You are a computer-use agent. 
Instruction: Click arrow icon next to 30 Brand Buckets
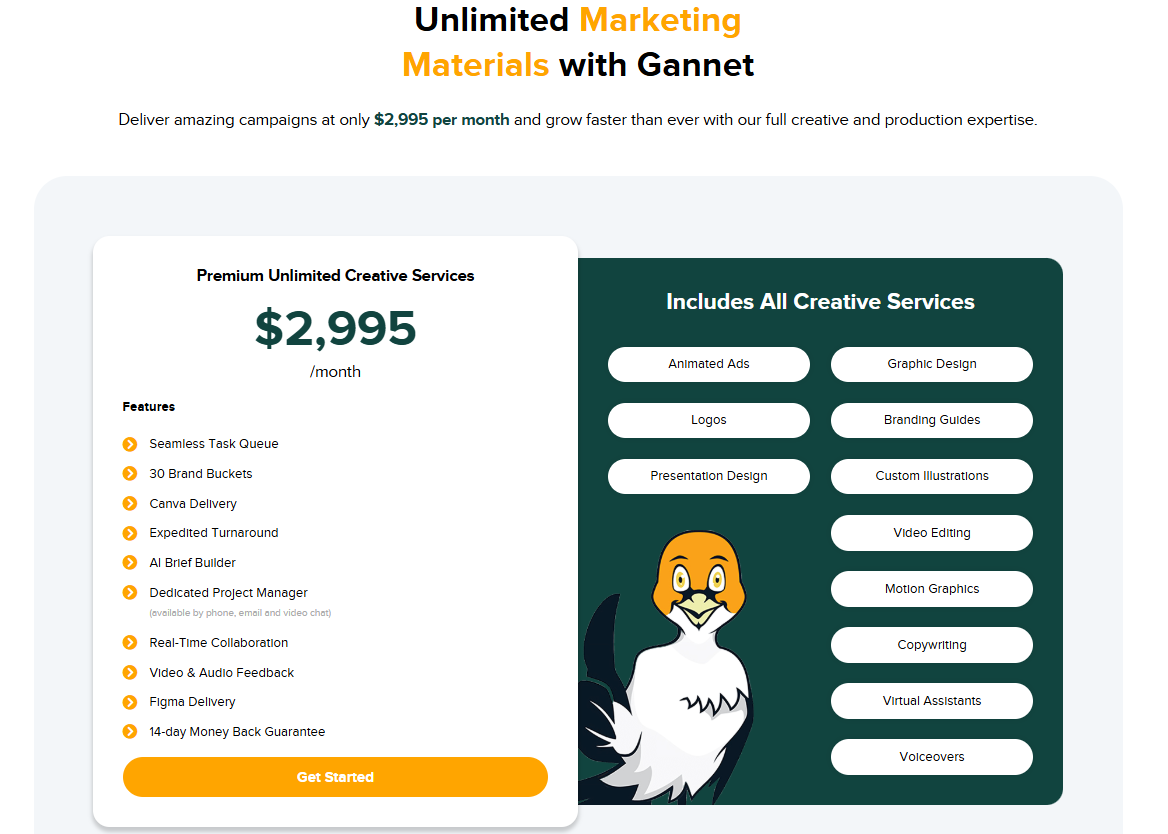pos(130,474)
